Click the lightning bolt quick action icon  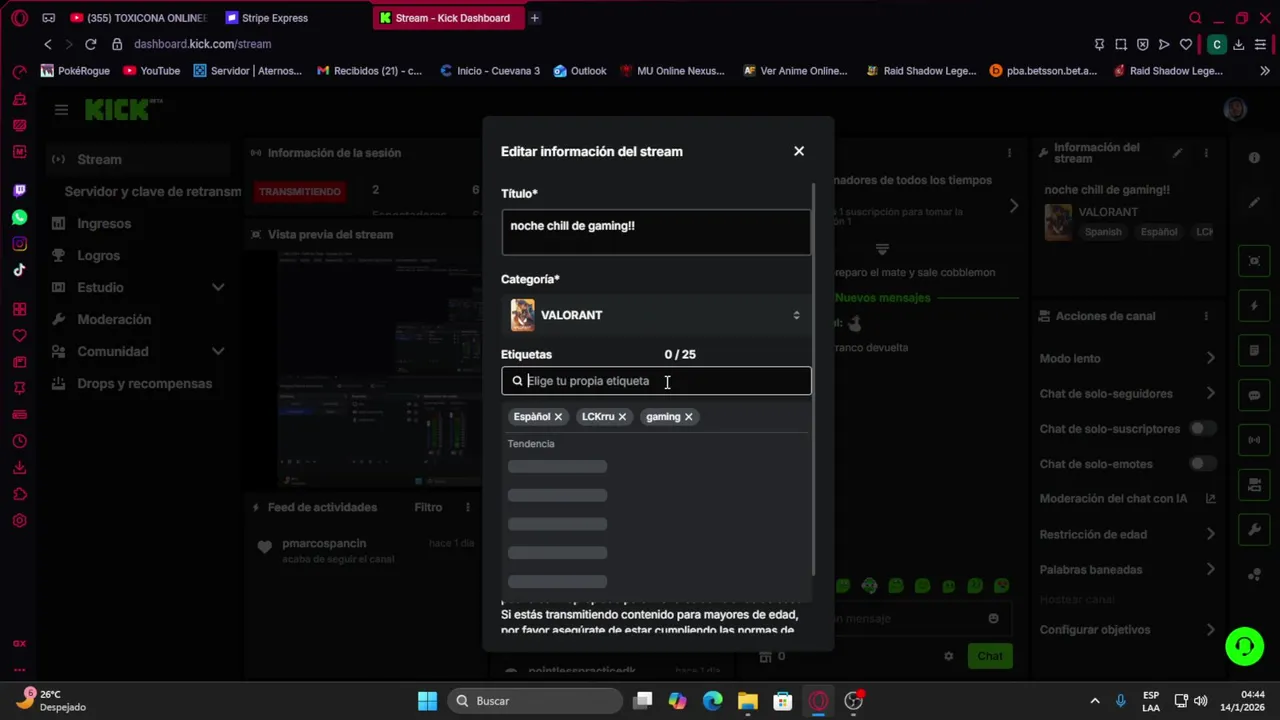[x=1254, y=306]
